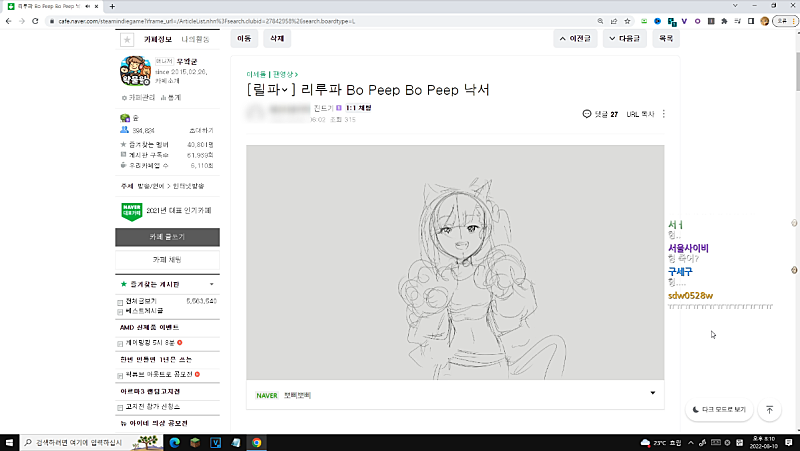Click the 카페 글쓰기 write button

[167, 237]
